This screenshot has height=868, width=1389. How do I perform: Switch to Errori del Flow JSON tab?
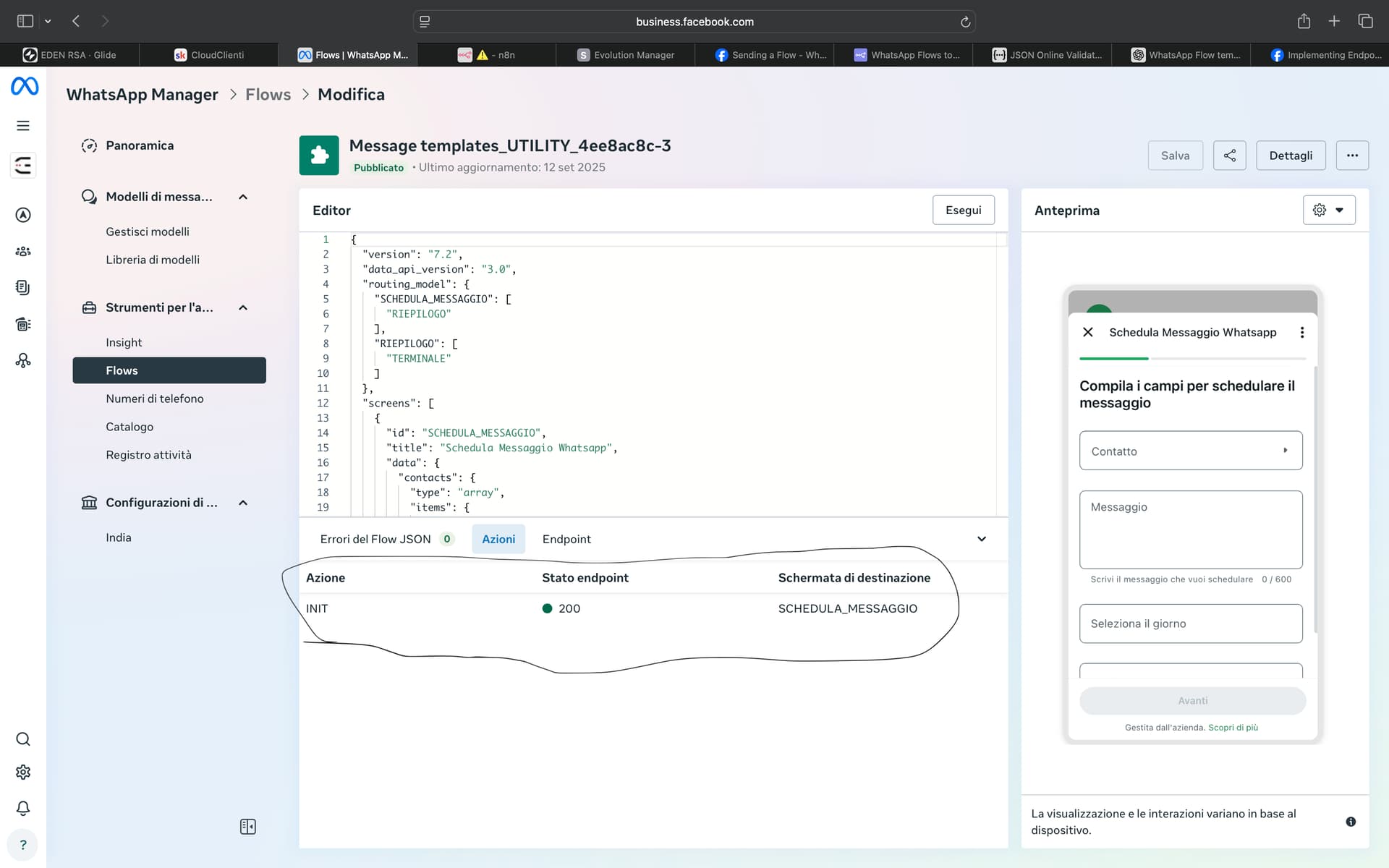tap(375, 539)
